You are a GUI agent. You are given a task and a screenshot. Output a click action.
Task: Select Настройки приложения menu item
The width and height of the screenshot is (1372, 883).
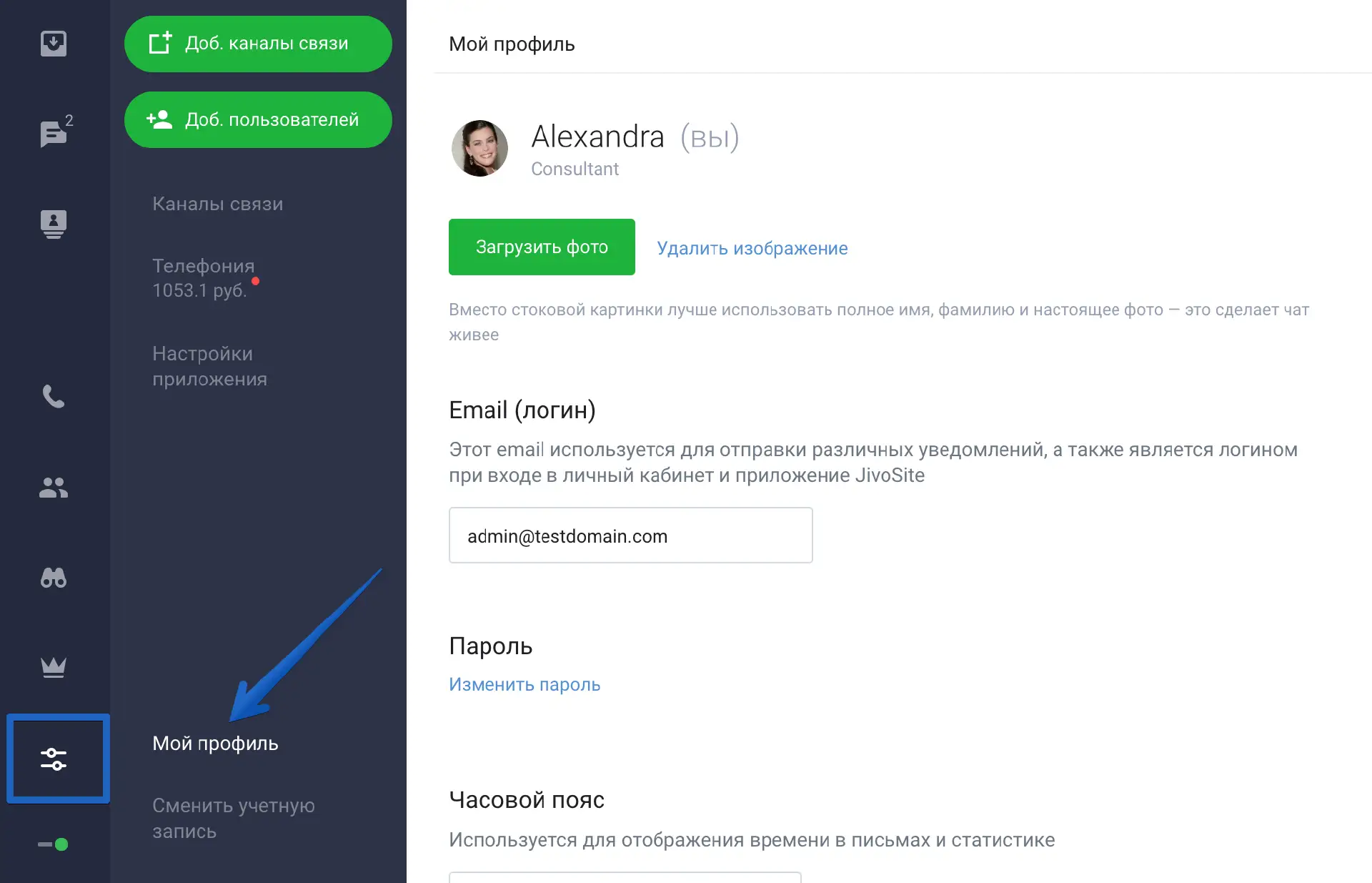point(209,366)
